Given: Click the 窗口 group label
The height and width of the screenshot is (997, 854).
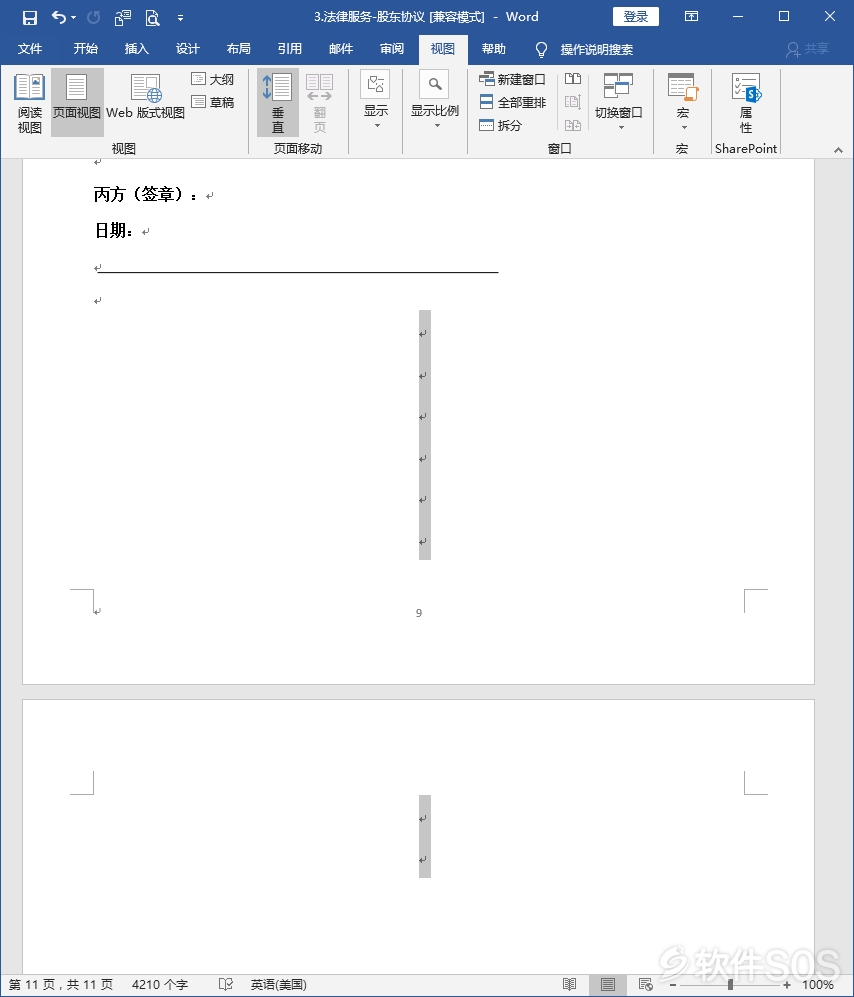Looking at the screenshot, I should [560, 149].
